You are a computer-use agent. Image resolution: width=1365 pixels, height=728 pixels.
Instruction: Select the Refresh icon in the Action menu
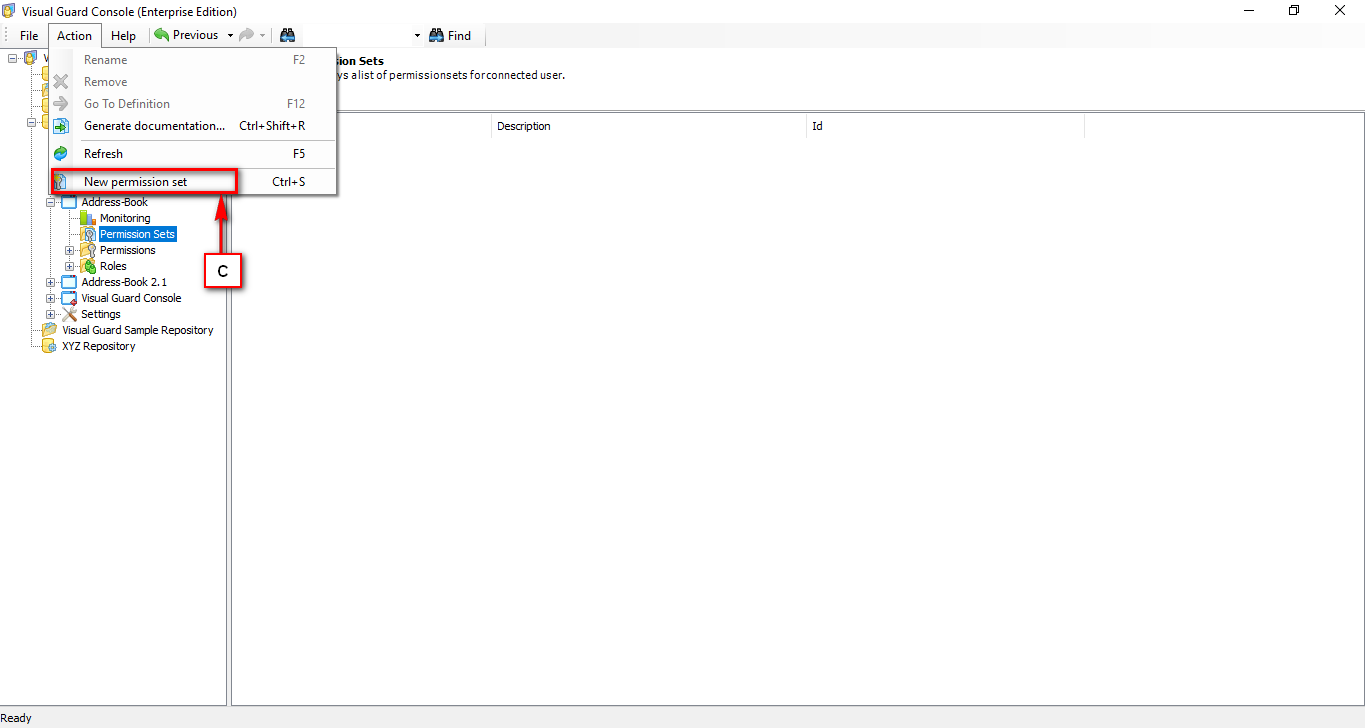click(61, 153)
